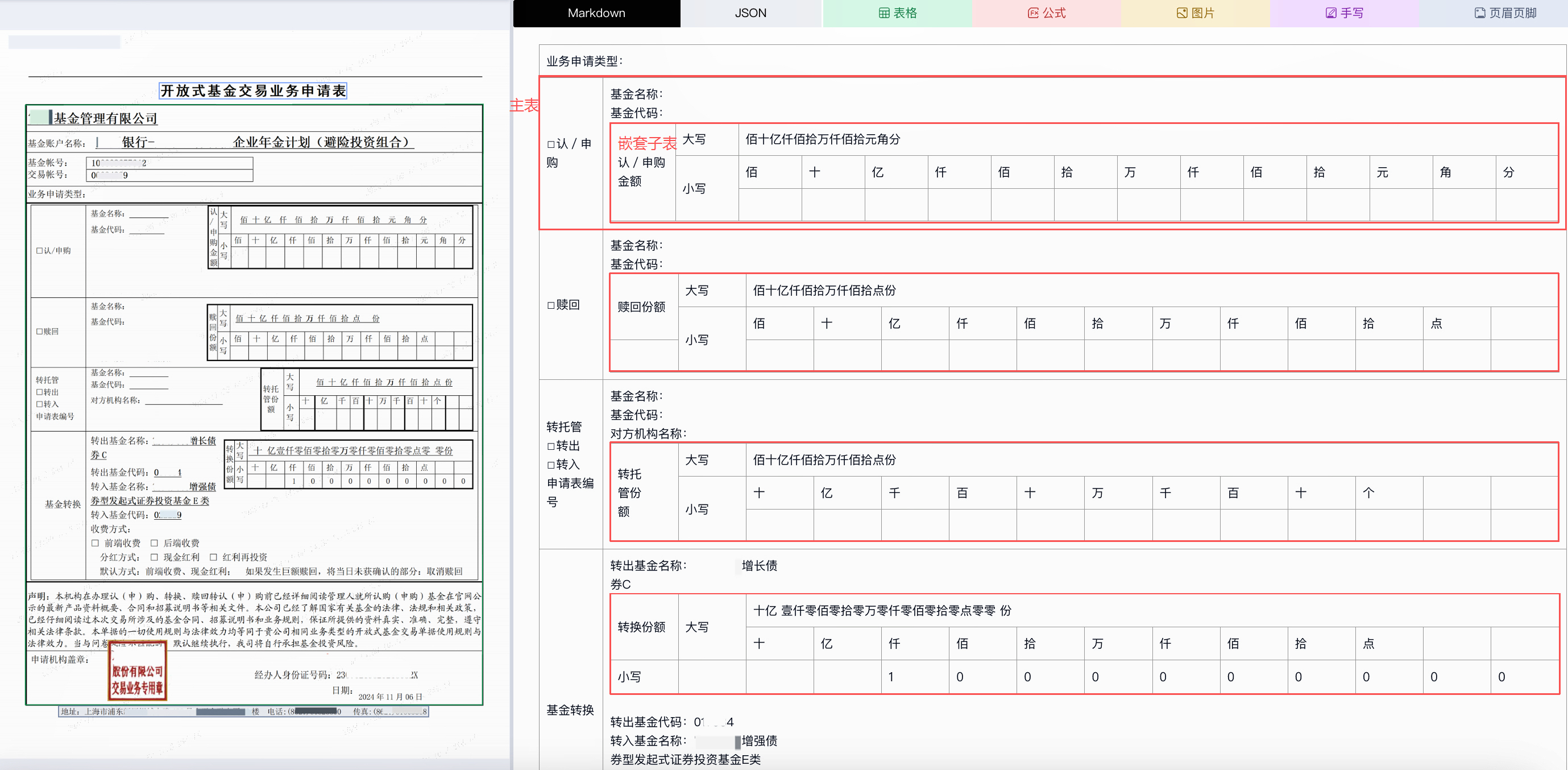Check the 现金红利 box

(x=154, y=557)
